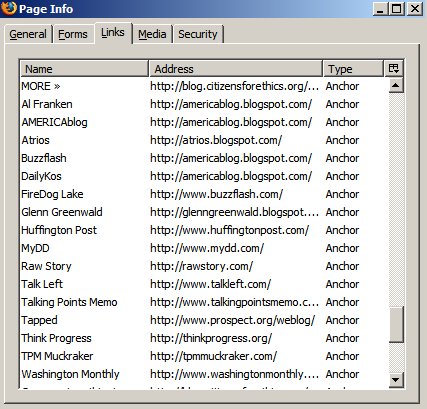Image resolution: width=427 pixels, height=409 pixels.
Task: Click the atrios.blogspot.com address
Action: (x=216, y=140)
